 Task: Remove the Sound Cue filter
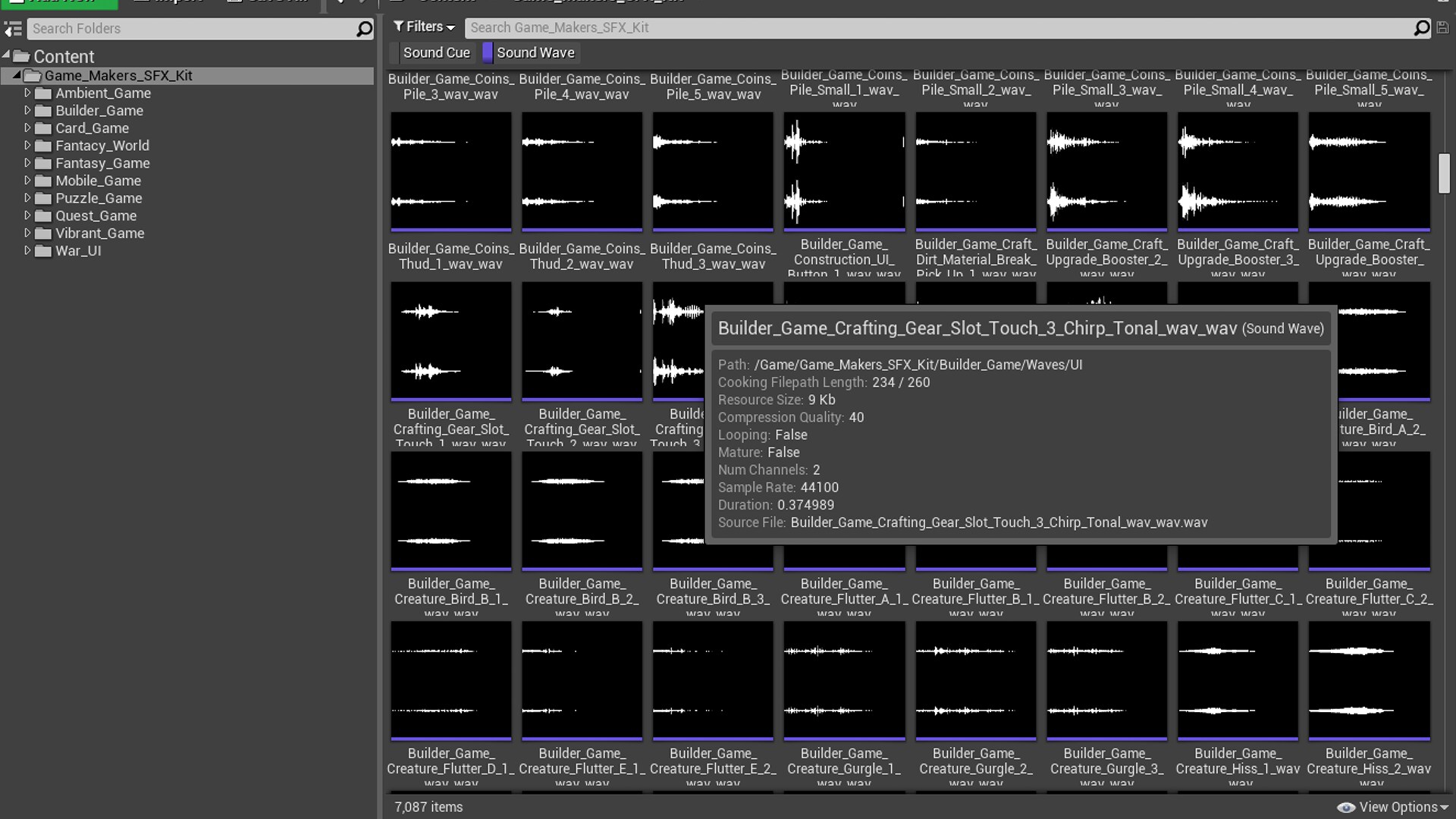[437, 52]
